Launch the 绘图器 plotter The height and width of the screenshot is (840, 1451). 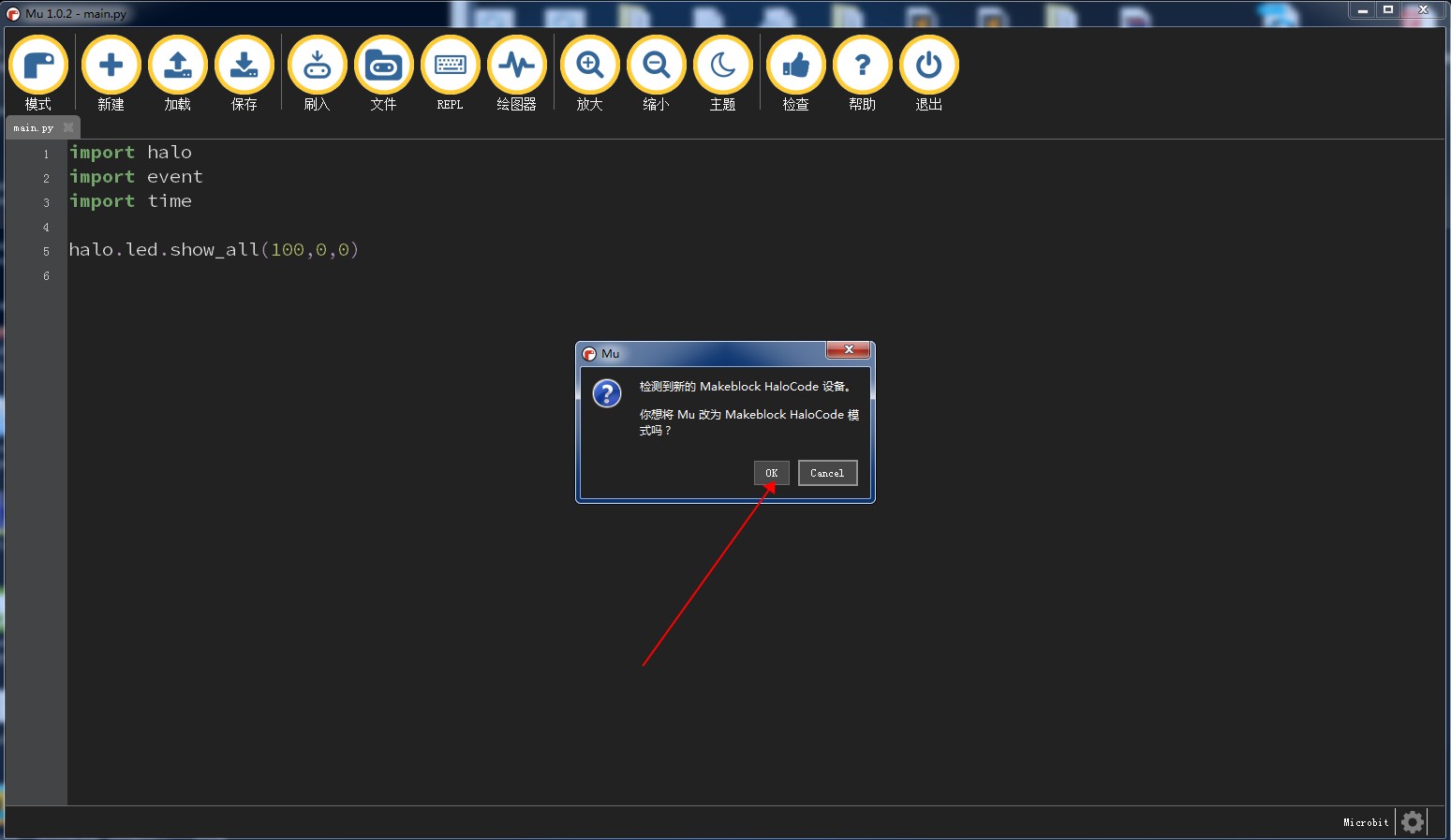516,74
